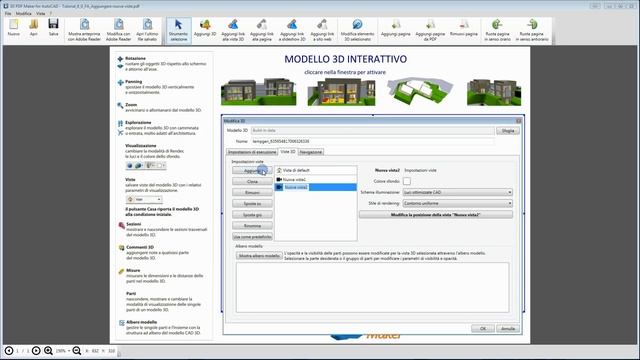Show preview with Adobe Reader
This screenshot has height=360, width=640.
click(x=84, y=29)
